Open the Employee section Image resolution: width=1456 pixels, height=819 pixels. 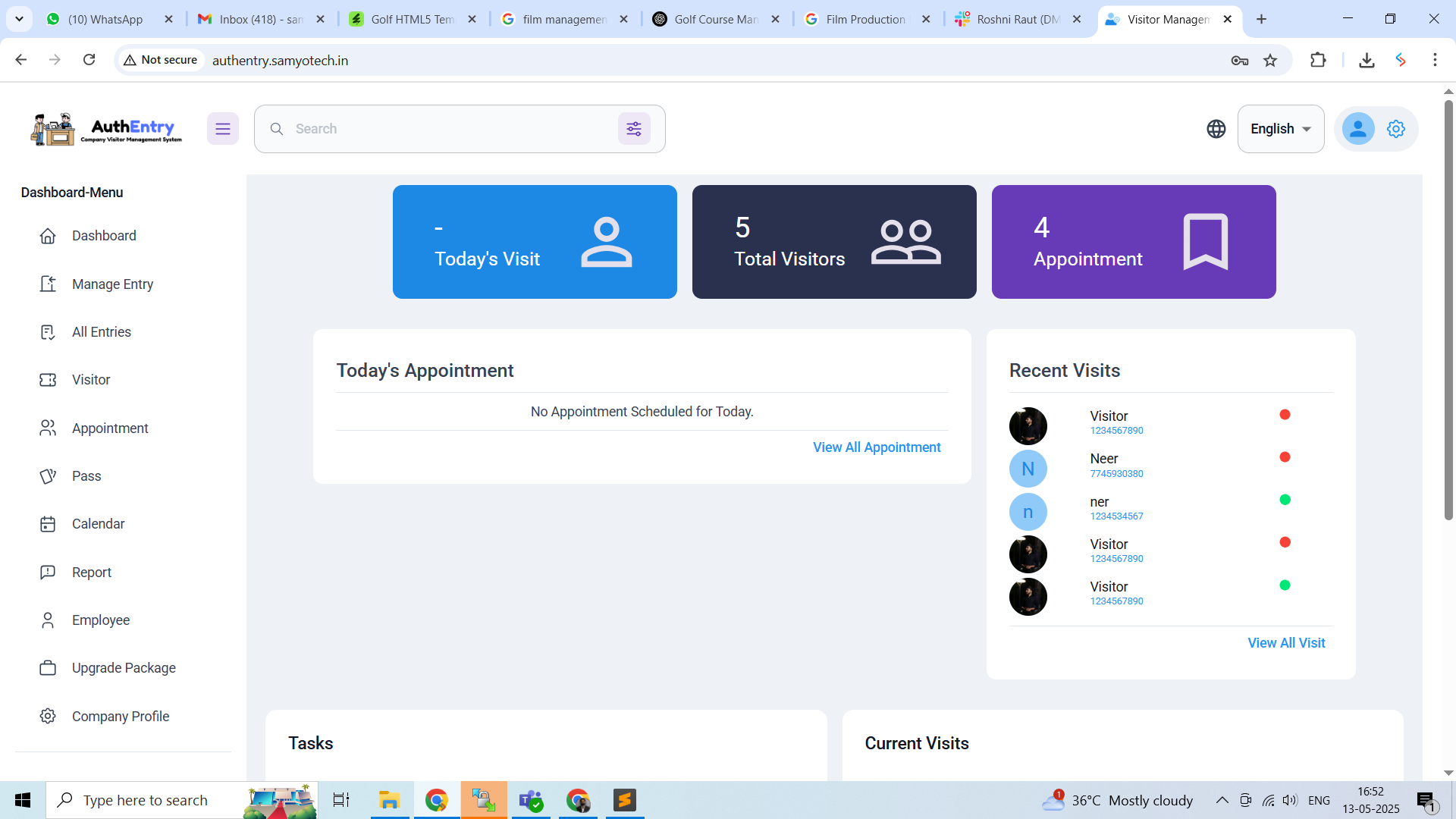[x=101, y=620]
